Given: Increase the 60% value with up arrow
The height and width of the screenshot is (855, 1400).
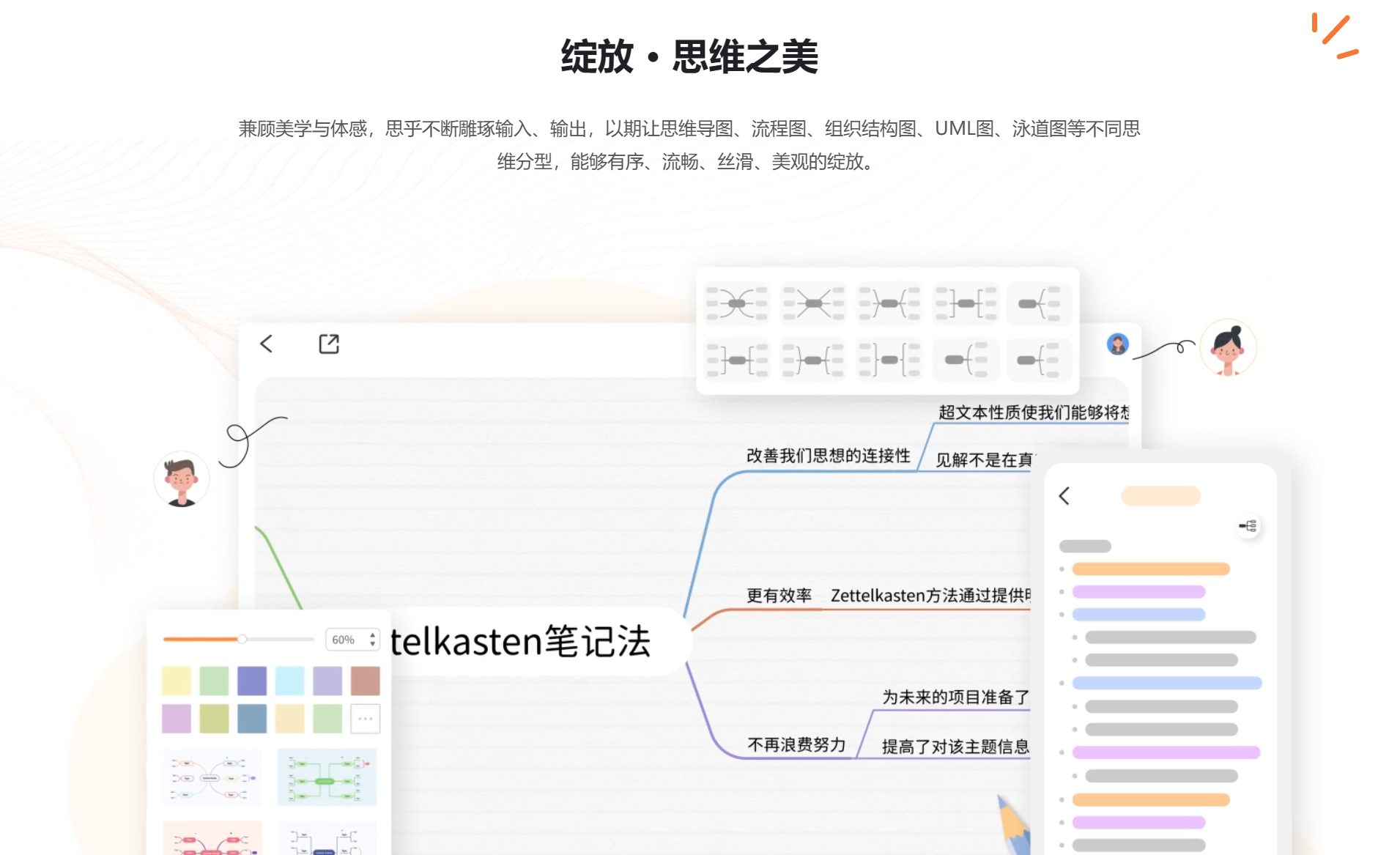Looking at the screenshot, I should (372, 634).
